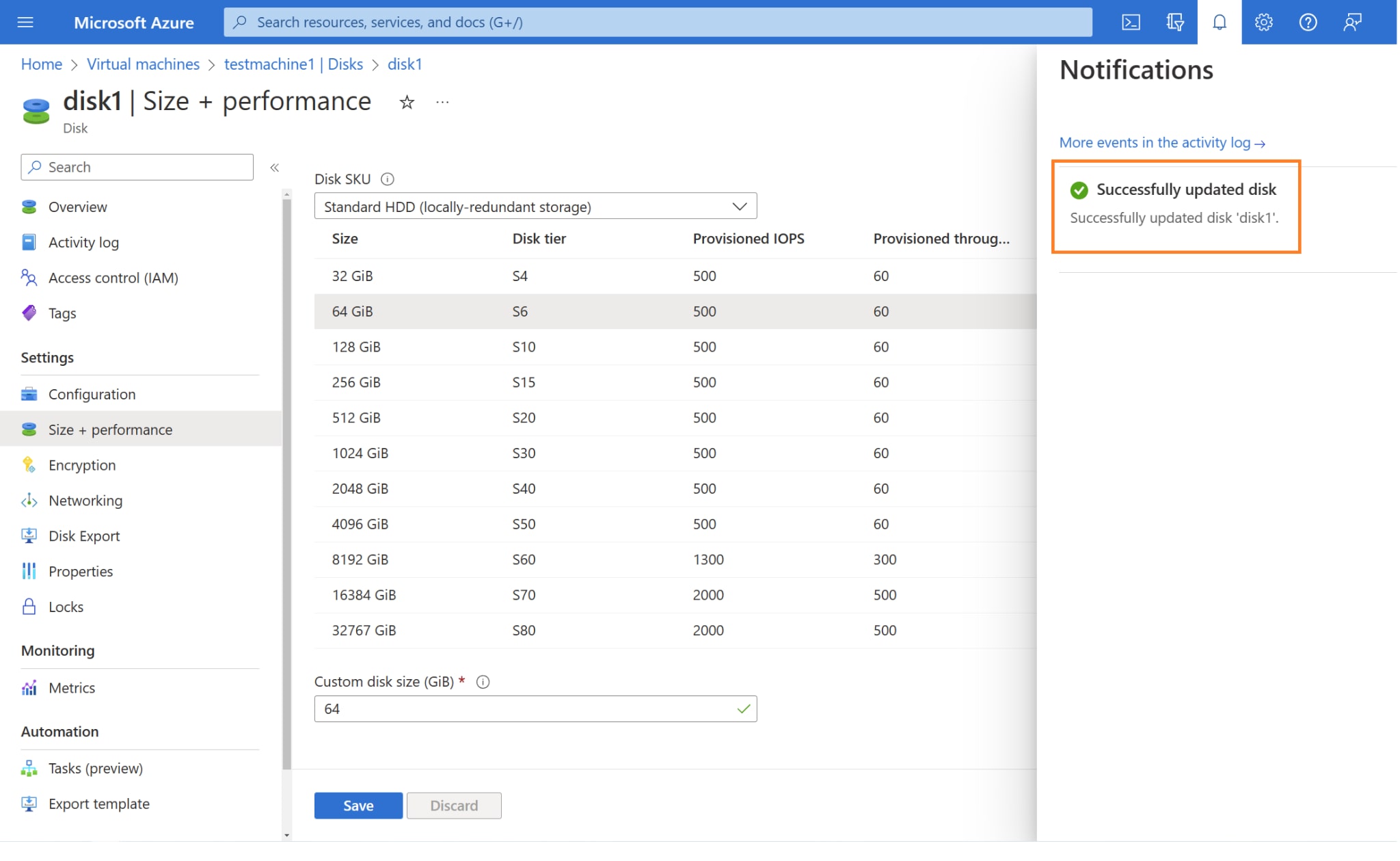Screen dimensions: 1400x861
Task: Open the hamburger portal menu
Action: pyautogui.click(x=25, y=23)
